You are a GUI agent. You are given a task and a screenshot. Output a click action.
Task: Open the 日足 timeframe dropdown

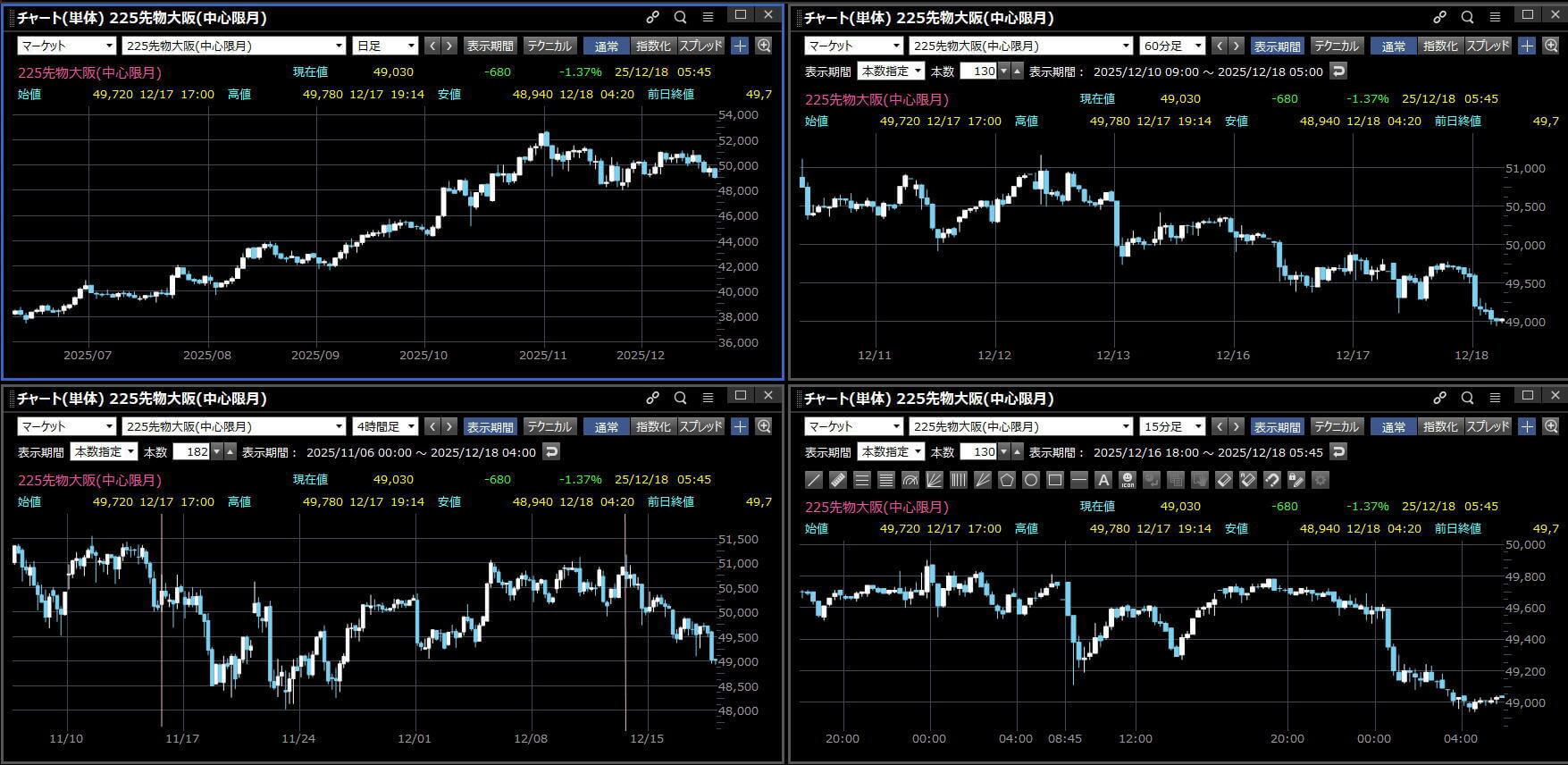coord(385,46)
